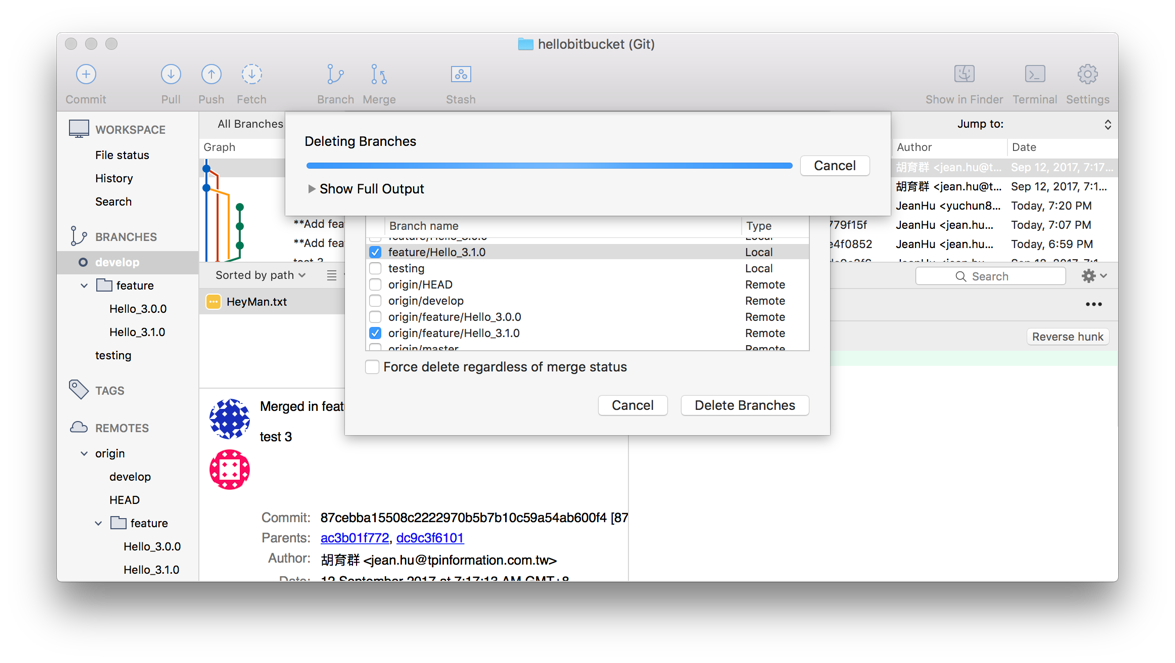Click the Stash toolbar icon
The height and width of the screenshot is (663, 1175).
tap(461, 74)
